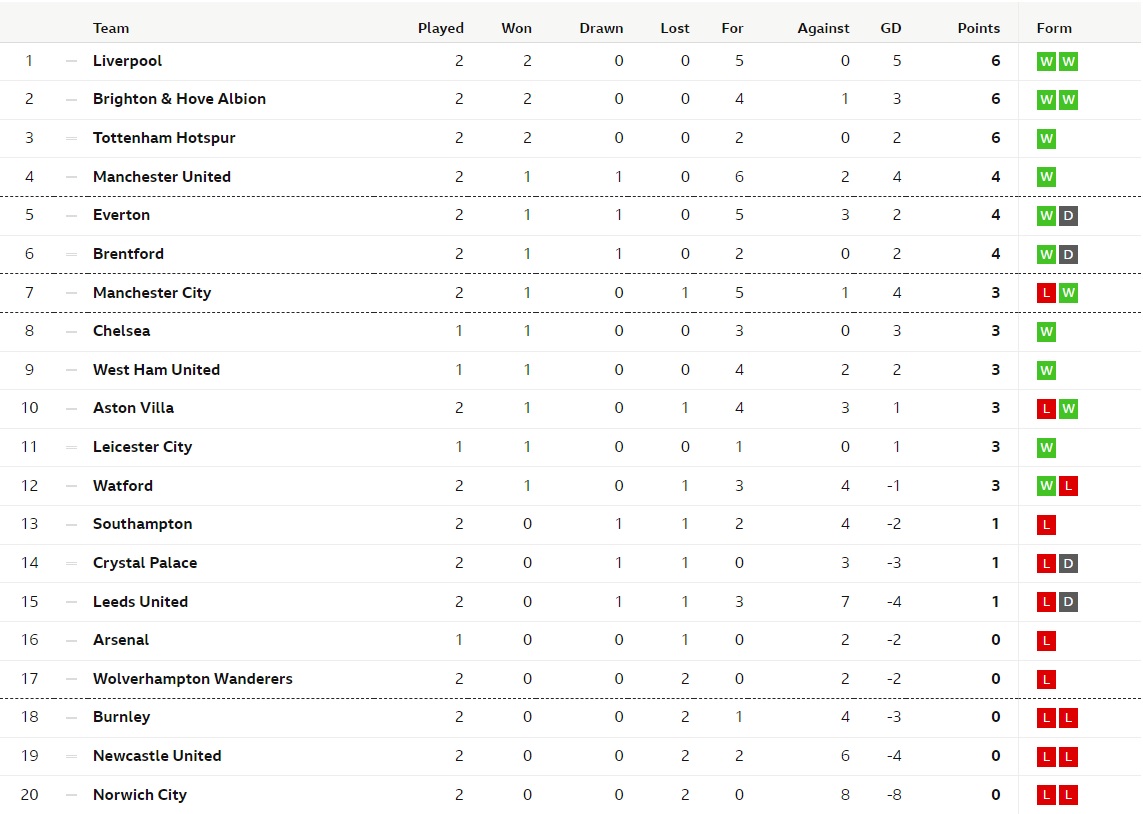1143x814 pixels.
Task: Click the Played column header
Action: tap(440, 28)
